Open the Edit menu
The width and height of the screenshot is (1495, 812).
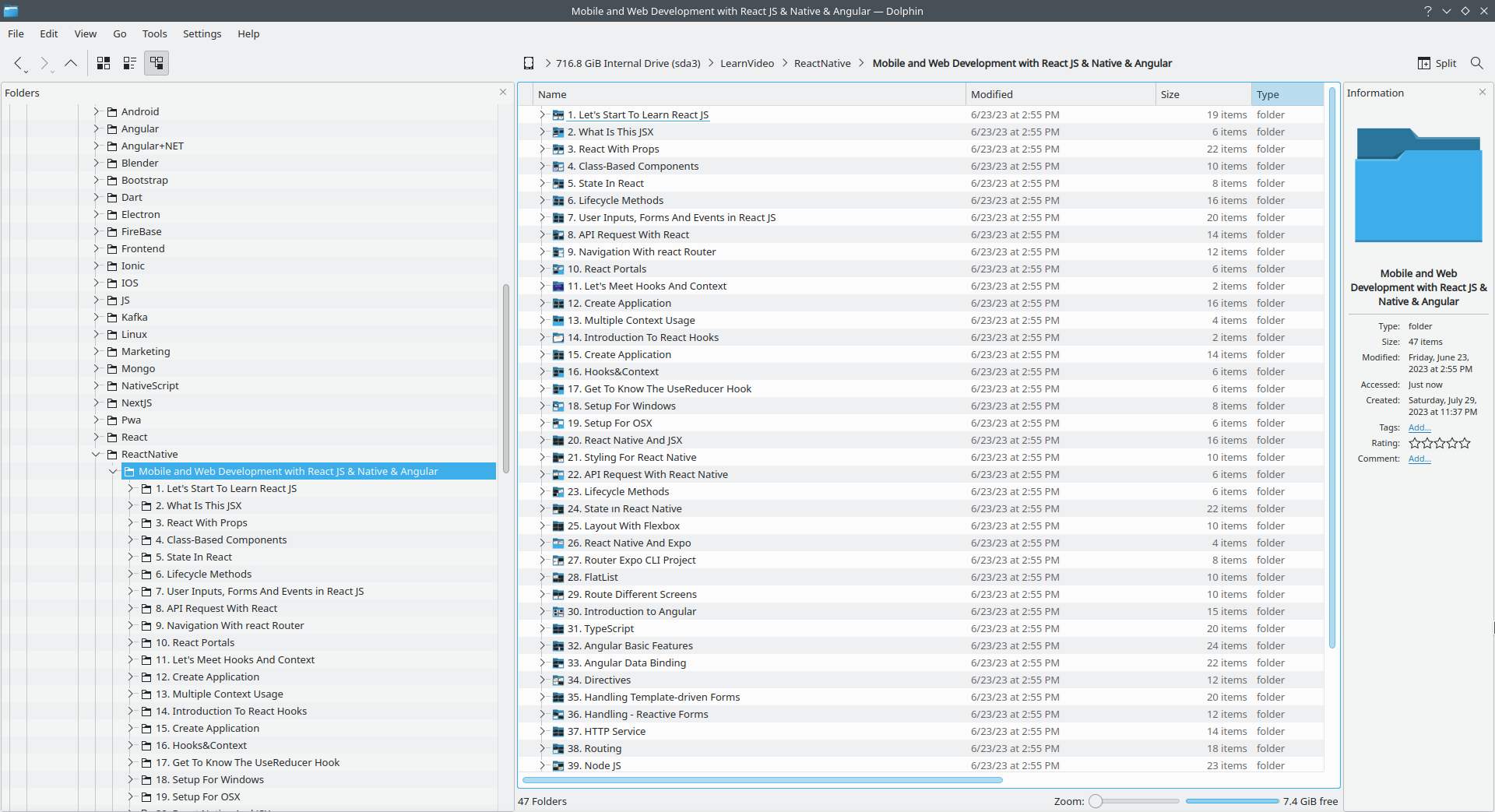[x=49, y=33]
